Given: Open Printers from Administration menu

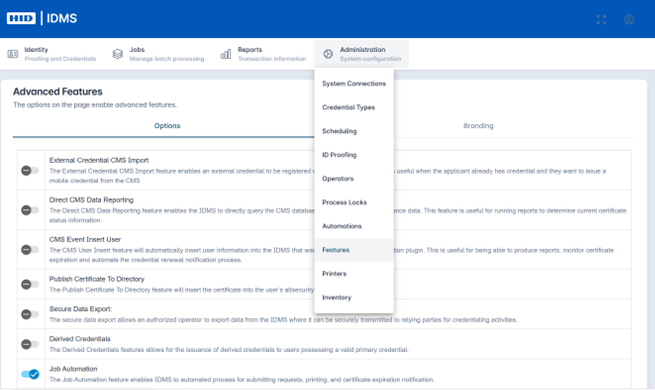Looking at the screenshot, I should 354,274.
